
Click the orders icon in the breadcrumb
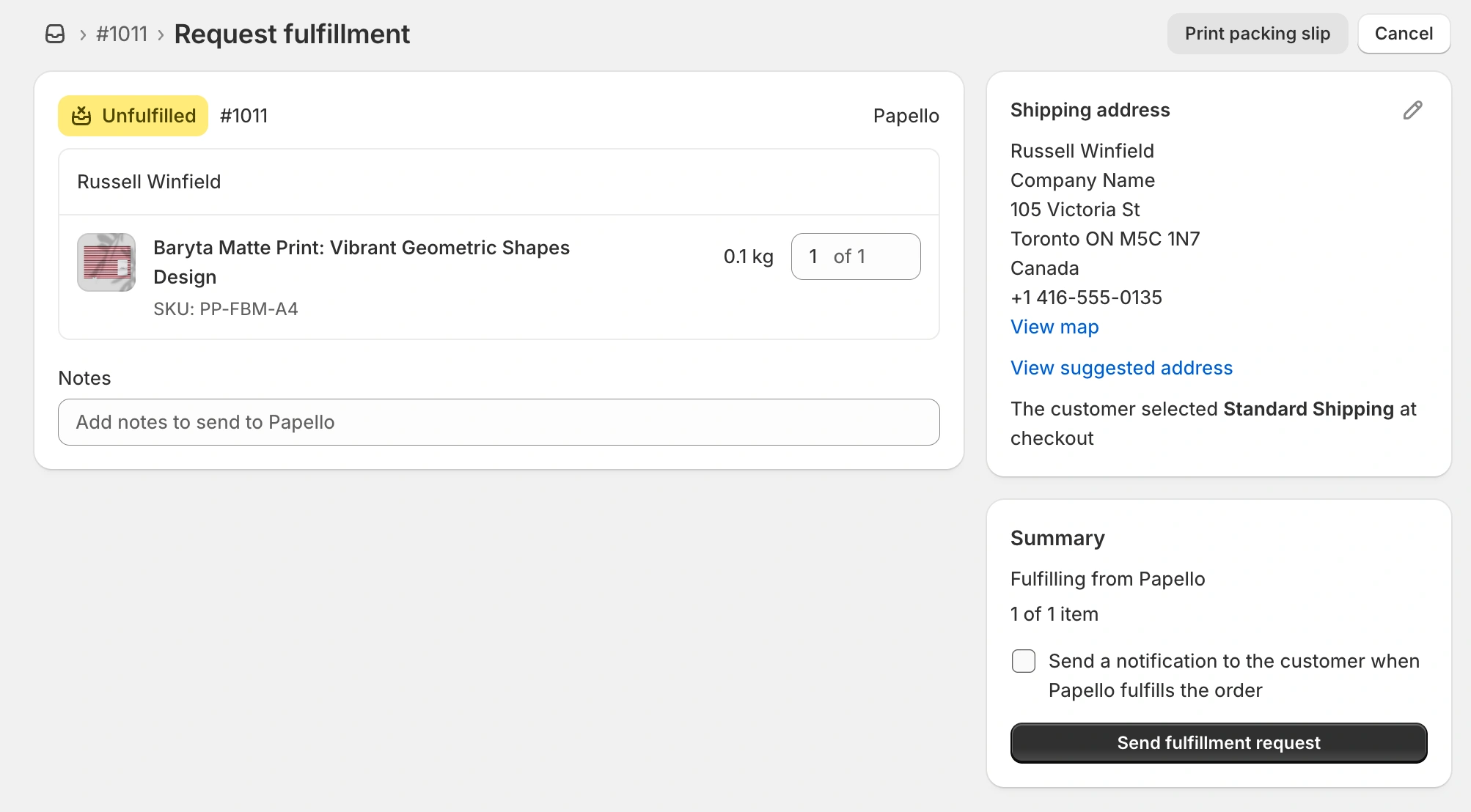pyautogui.click(x=56, y=33)
